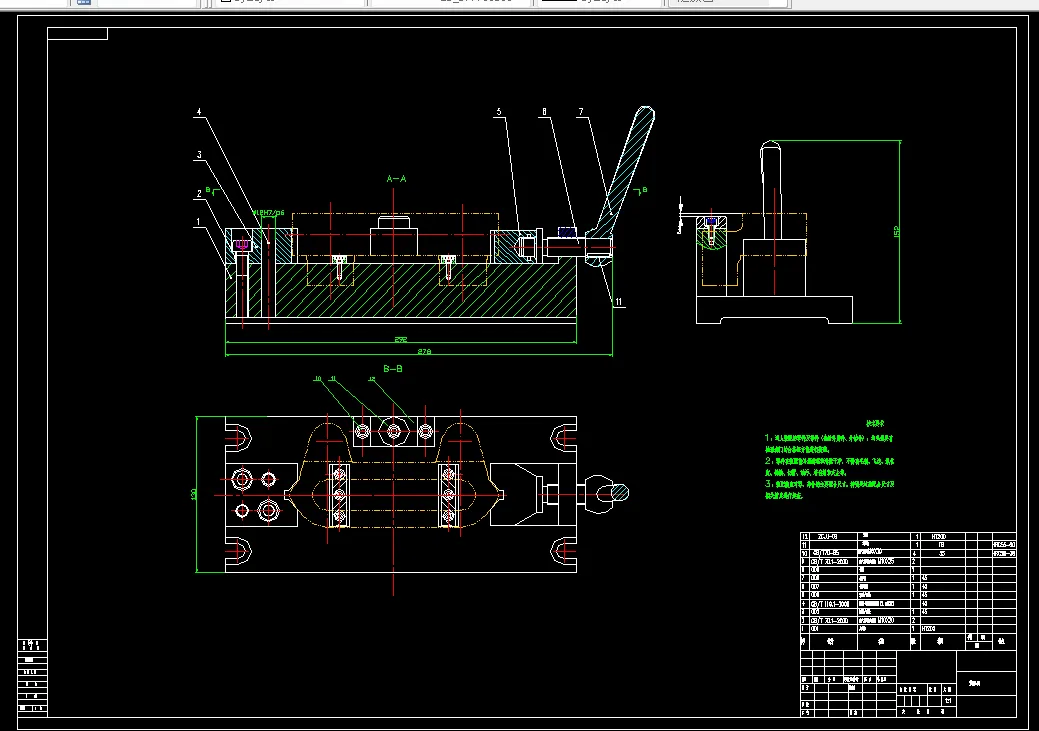Select part callout number 3
Screen dimensions: 1039x731
pos(199,155)
